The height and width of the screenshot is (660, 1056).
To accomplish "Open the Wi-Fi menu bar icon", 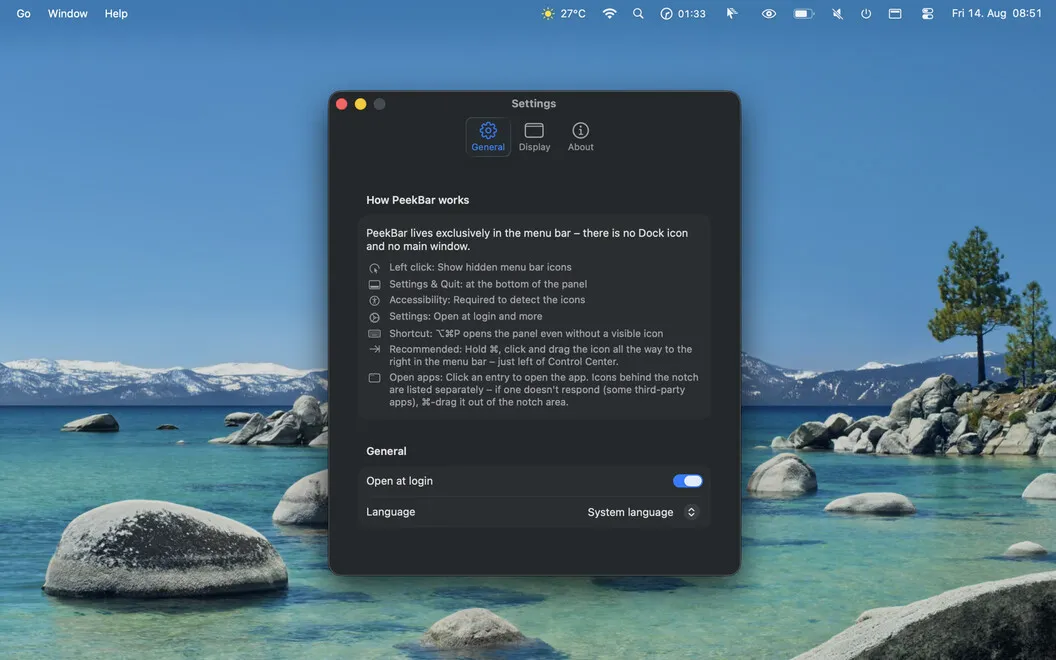I will pos(609,13).
